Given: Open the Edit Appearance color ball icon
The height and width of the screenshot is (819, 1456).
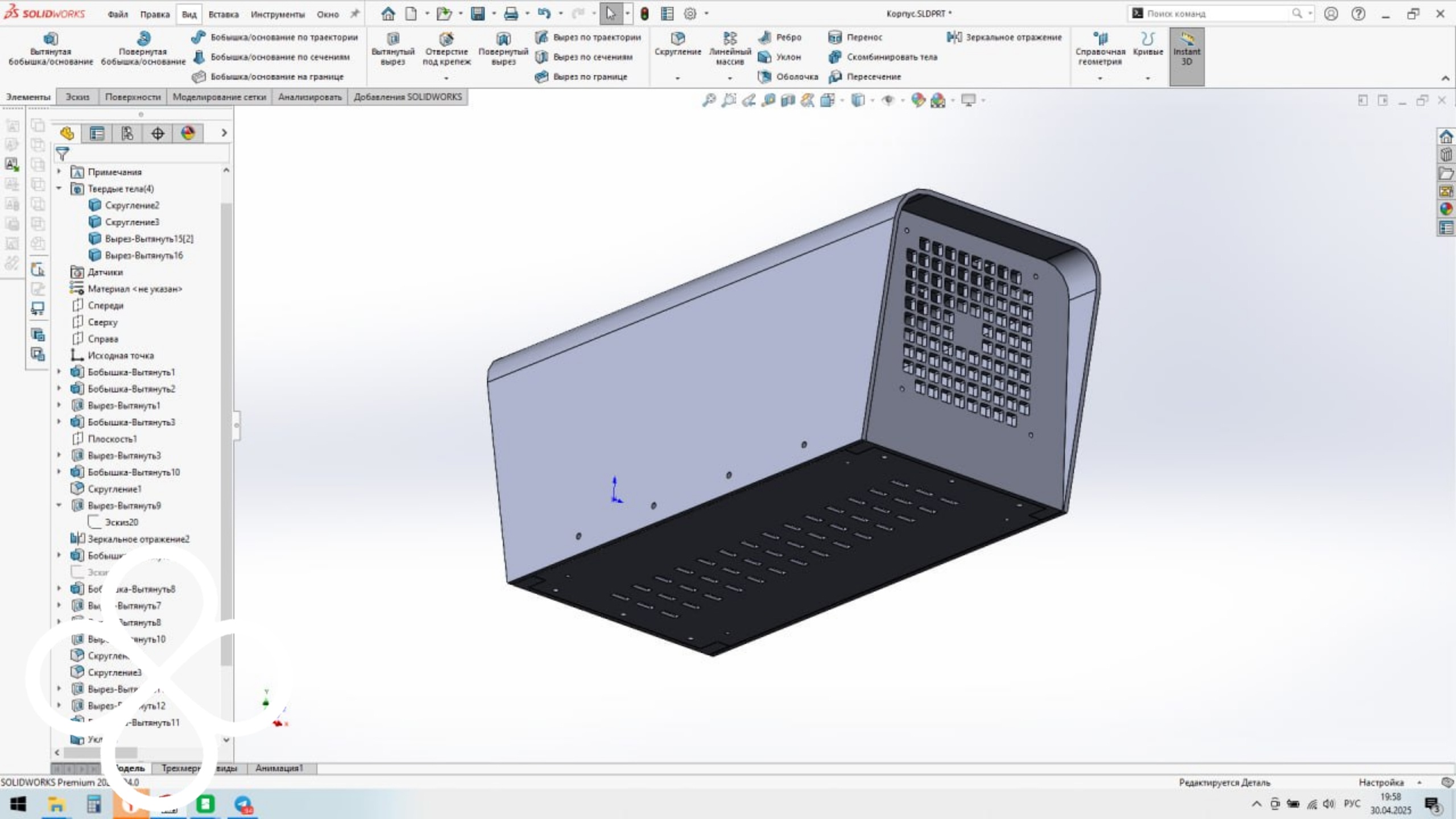Looking at the screenshot, I should [x=918, y=101].
